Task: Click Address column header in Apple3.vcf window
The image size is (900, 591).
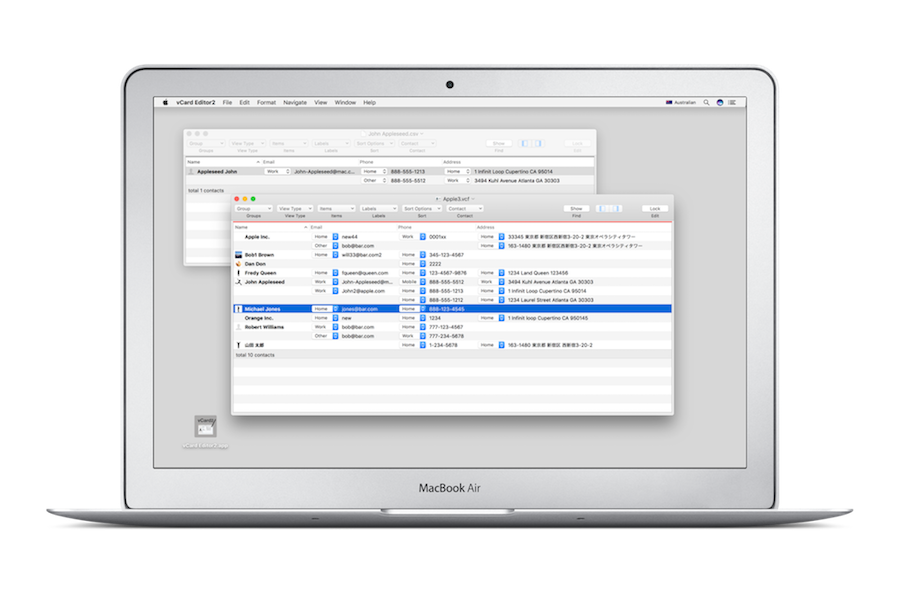Action: coord(573,228)
